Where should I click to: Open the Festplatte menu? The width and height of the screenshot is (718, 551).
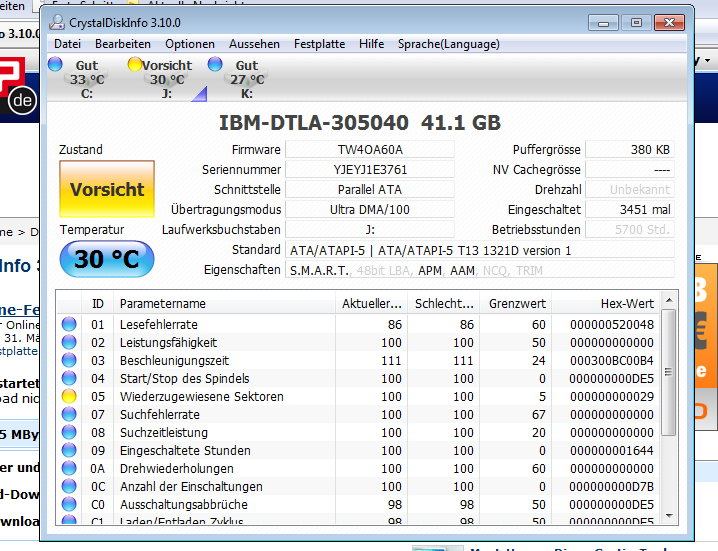click(319, 44)
